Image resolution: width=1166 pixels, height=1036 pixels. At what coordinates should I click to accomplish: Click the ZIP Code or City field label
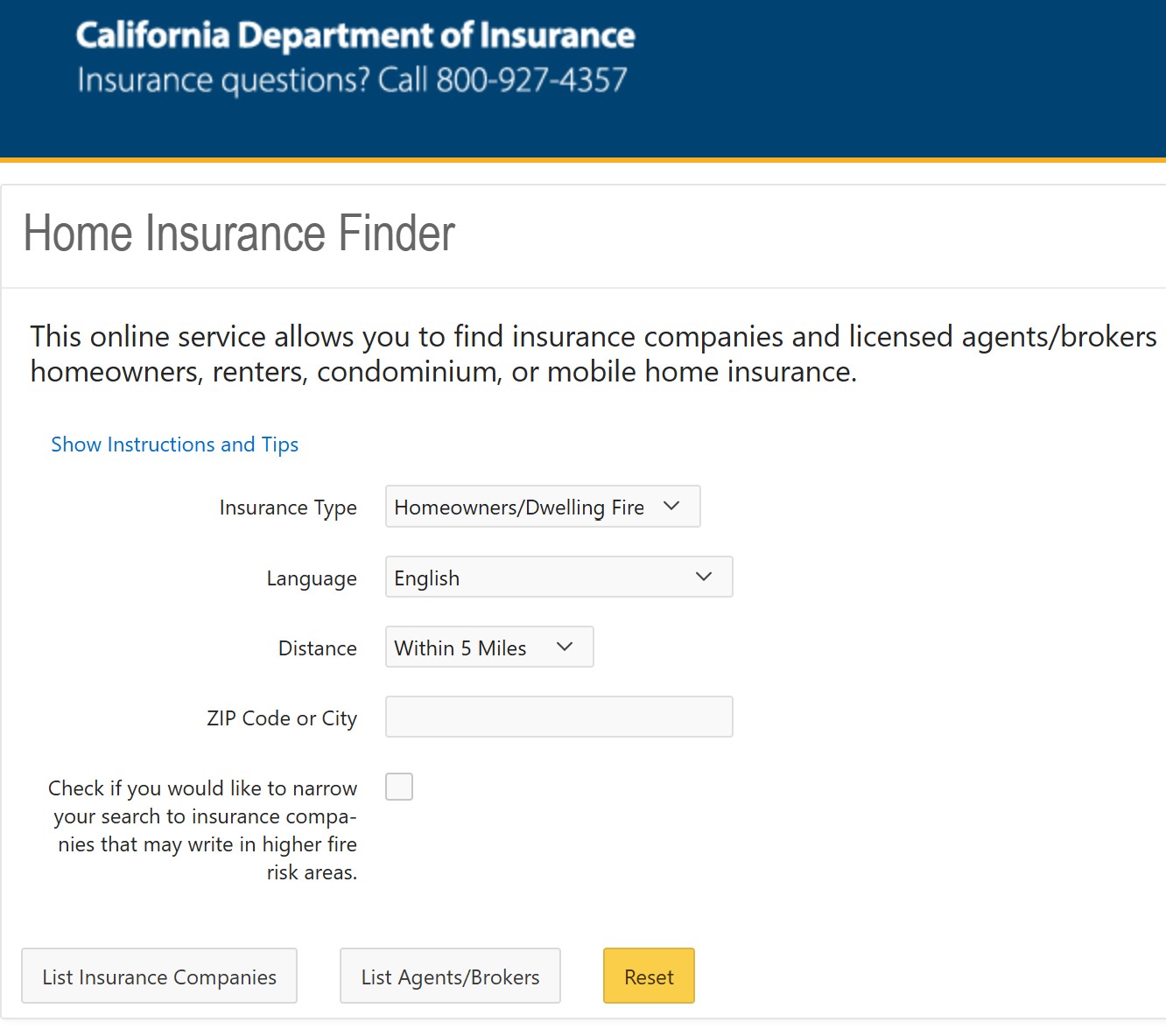[282, 719]
